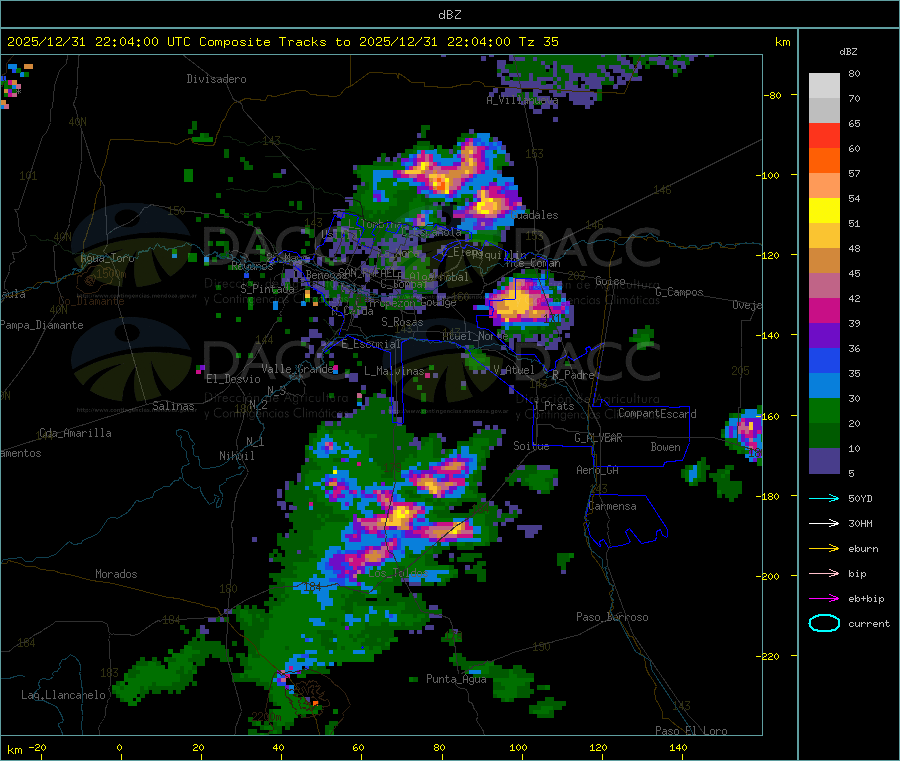The height and width of the screenshot is (761, 900).
Task: Click the 100 tick on bottom km axis
Action: point(518,747)
